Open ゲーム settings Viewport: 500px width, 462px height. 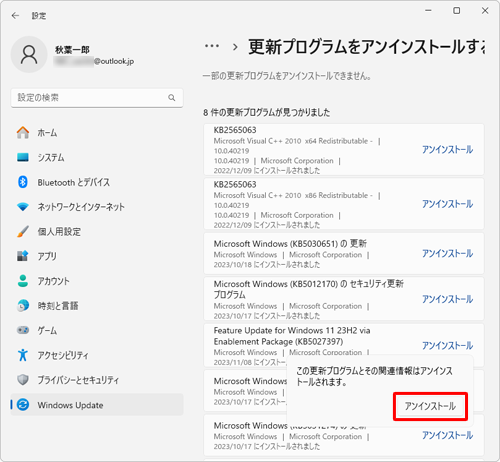point(97,330)
